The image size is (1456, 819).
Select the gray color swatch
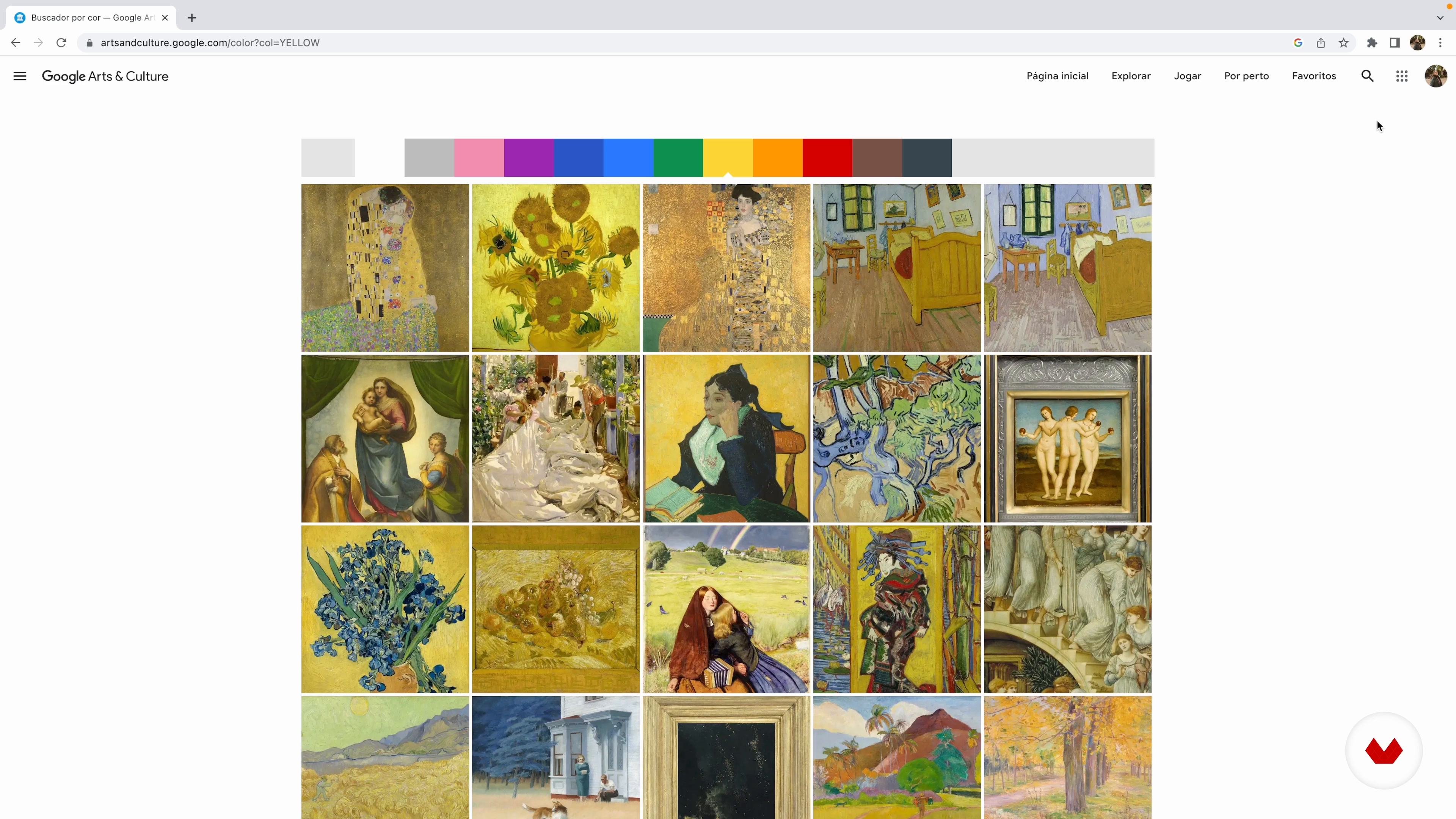(430, 158)
